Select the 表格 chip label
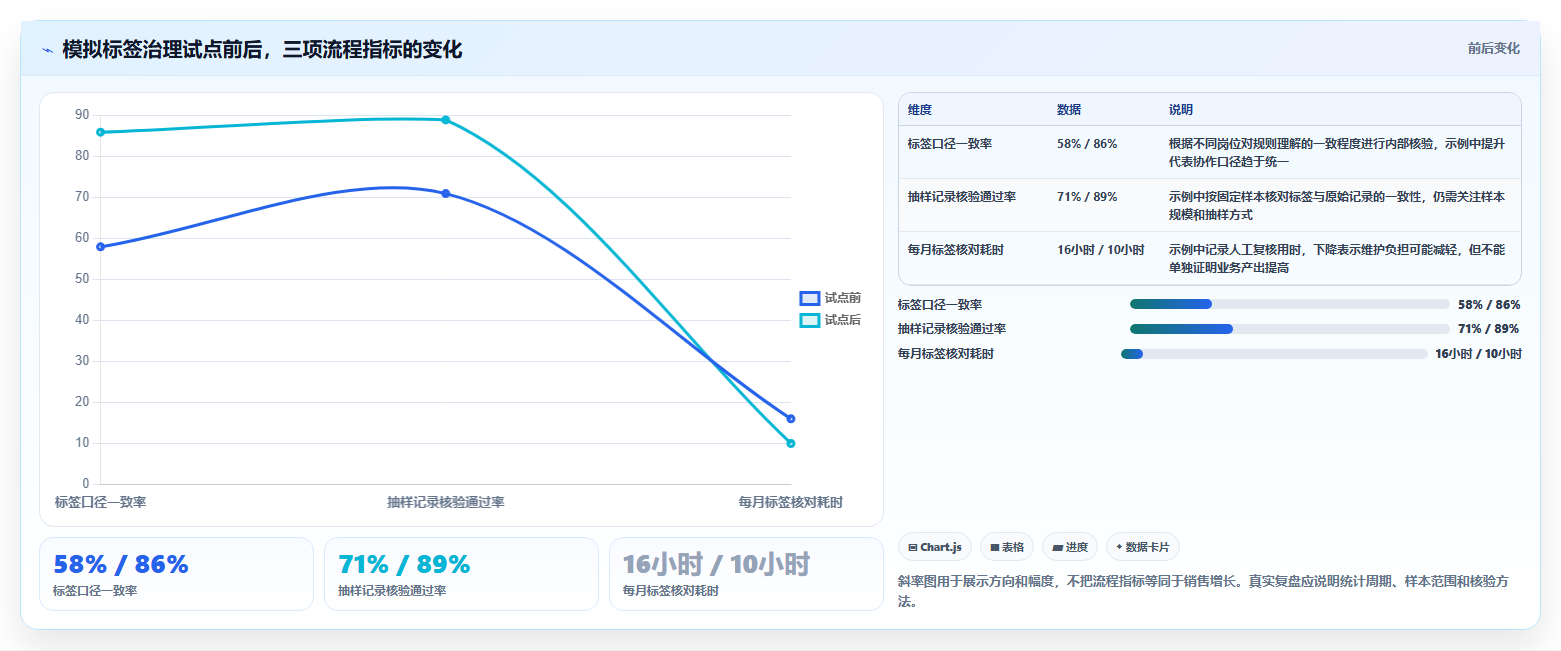The image size is (1561, 651). [1013, 547]
